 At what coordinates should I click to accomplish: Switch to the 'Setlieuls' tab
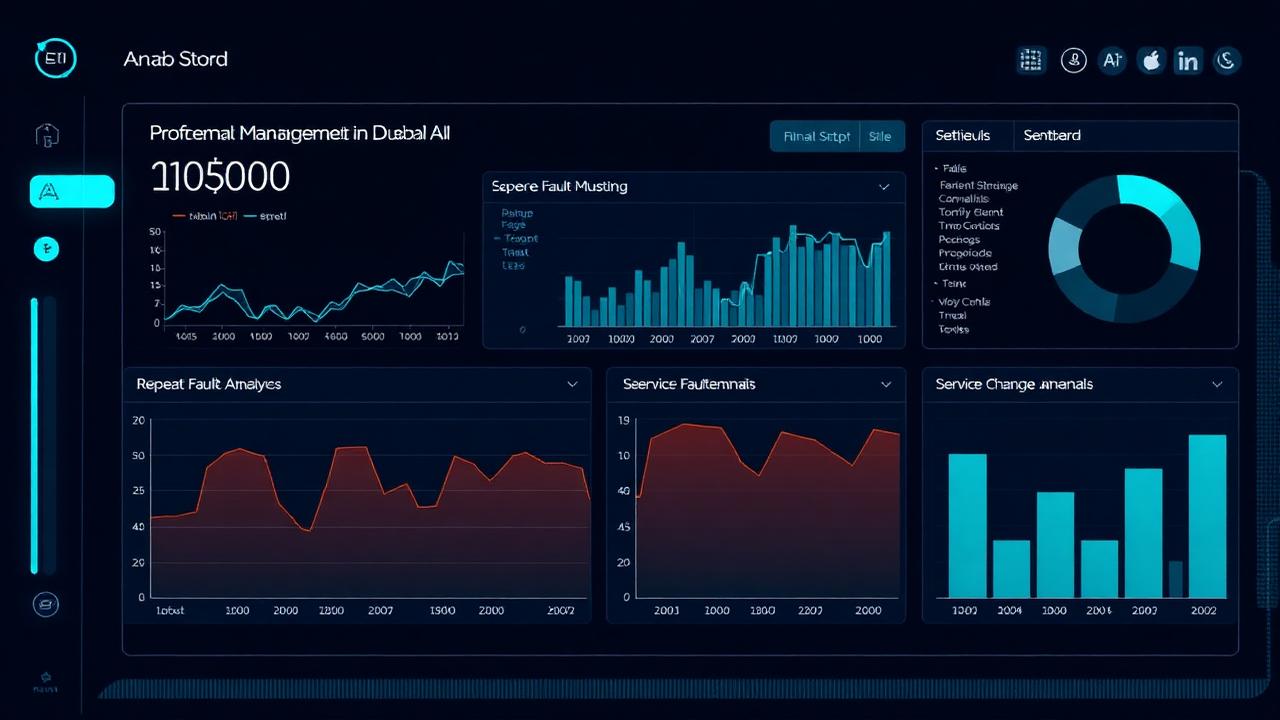click(x=962, y=135)
